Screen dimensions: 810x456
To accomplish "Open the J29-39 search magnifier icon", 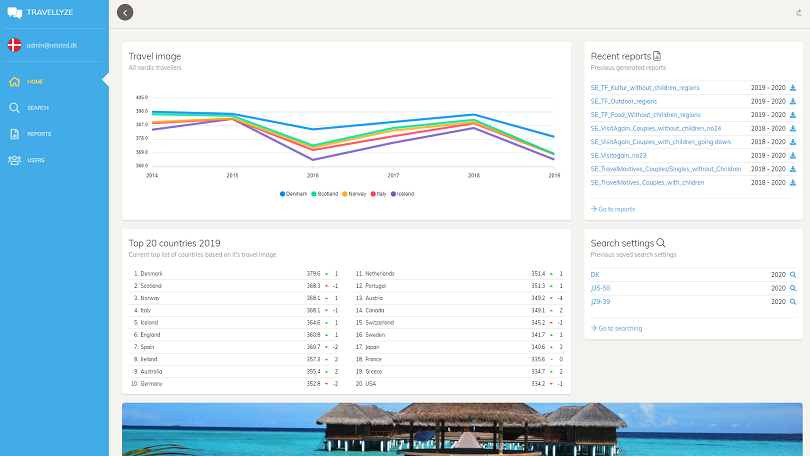I will click(x=793, y=302).
